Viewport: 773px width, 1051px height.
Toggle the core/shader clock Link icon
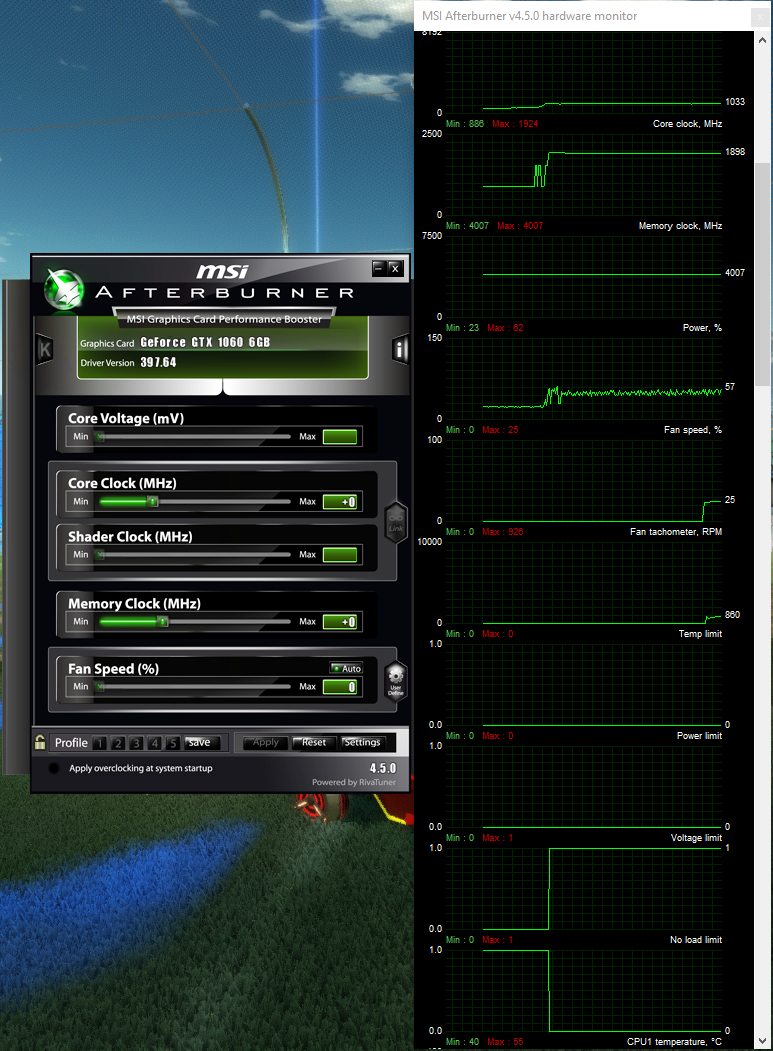(396, 522)
